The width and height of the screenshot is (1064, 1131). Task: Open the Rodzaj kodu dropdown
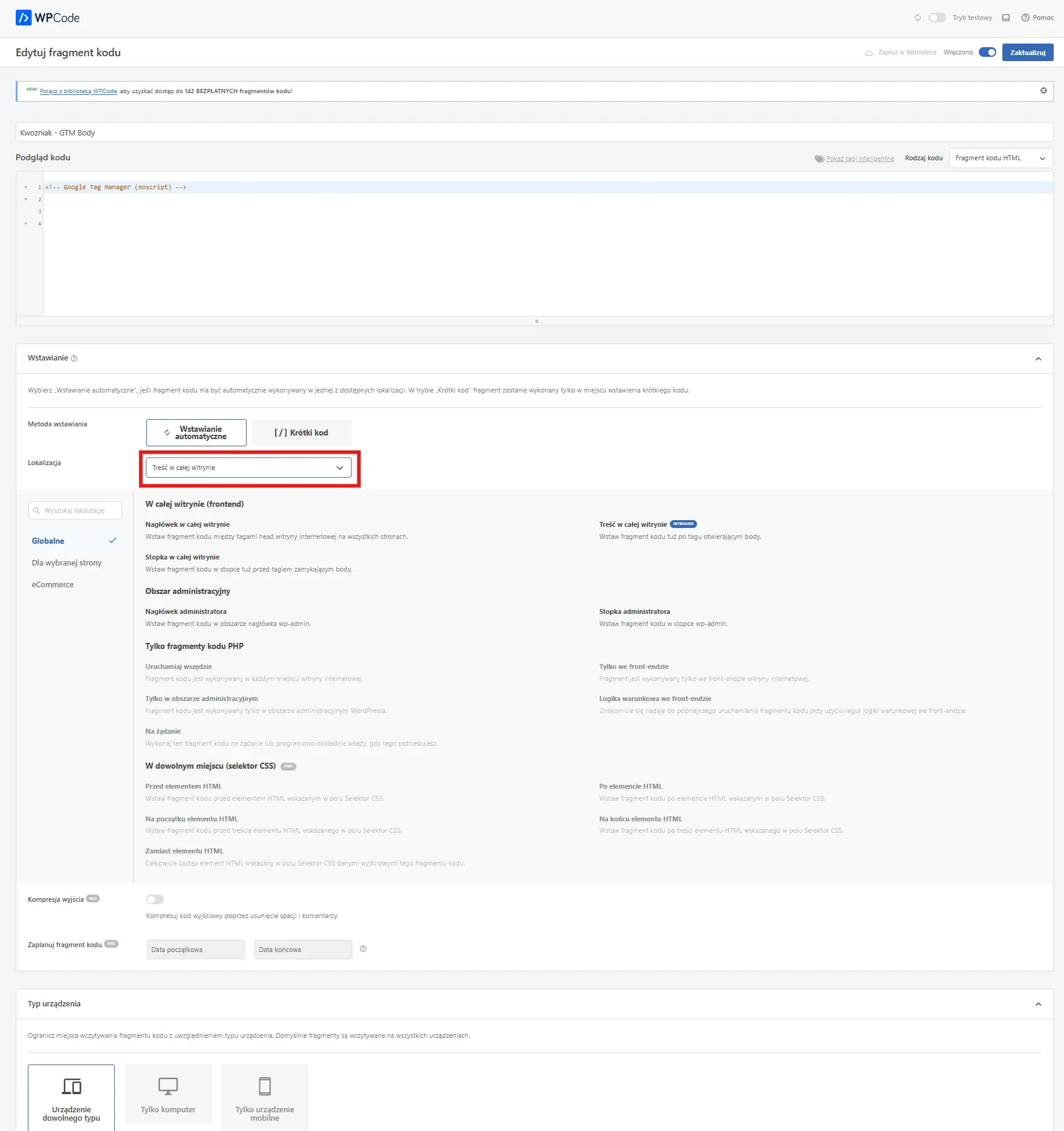point(1001,158)
